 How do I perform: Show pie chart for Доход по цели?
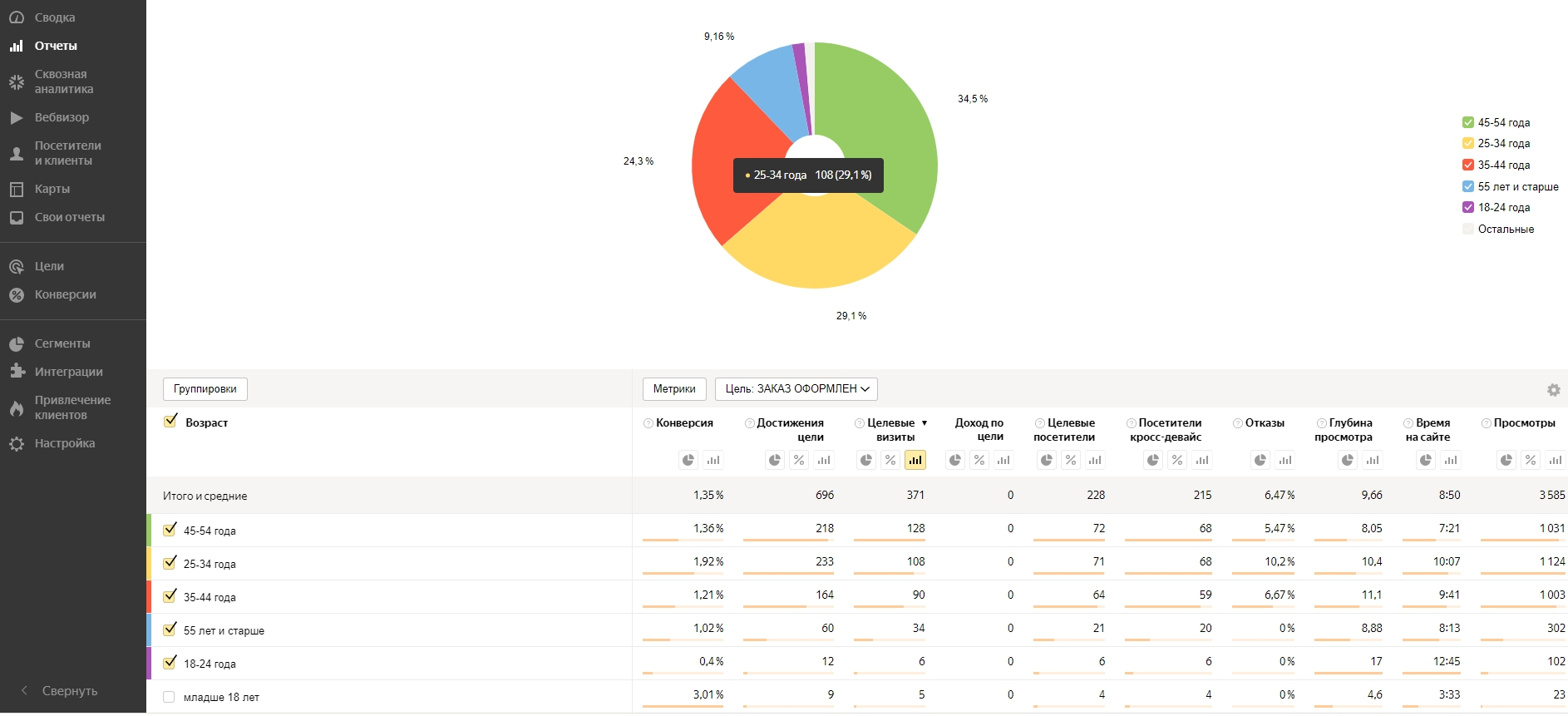tap(955, 460)
